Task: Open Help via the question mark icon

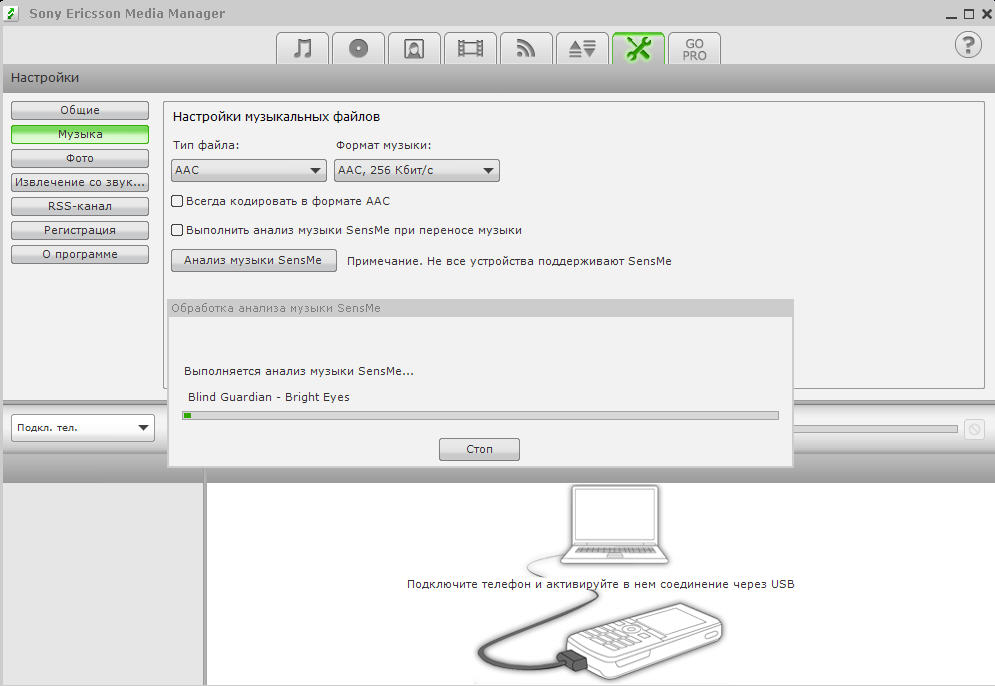Action: (x=968, y=45)
